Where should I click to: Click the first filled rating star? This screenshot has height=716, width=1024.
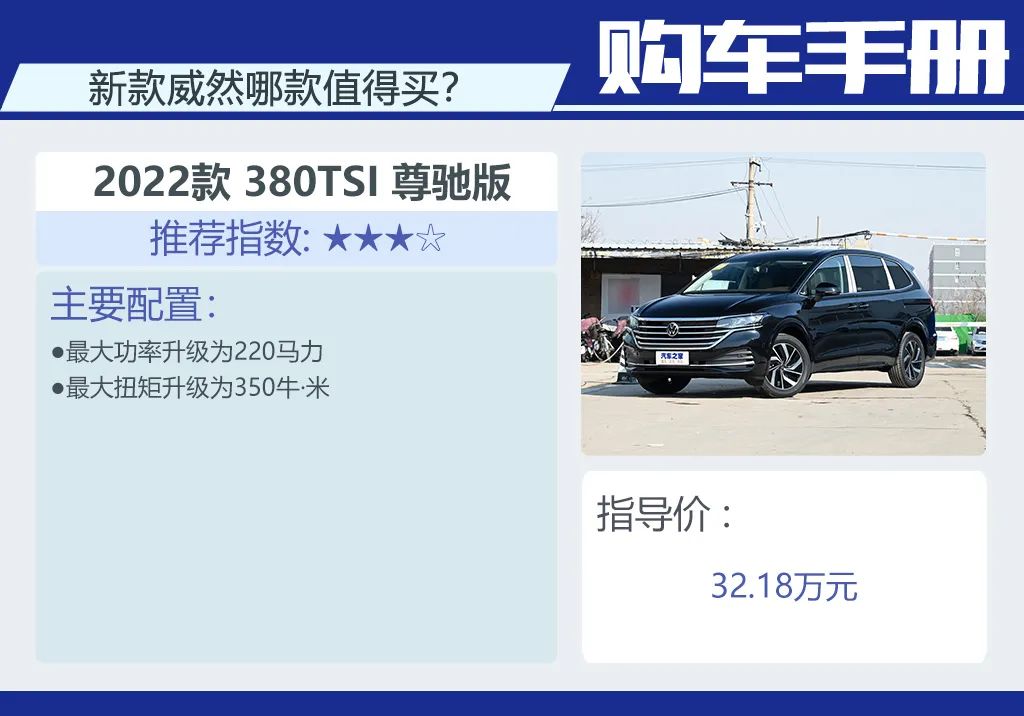[338, 238]
